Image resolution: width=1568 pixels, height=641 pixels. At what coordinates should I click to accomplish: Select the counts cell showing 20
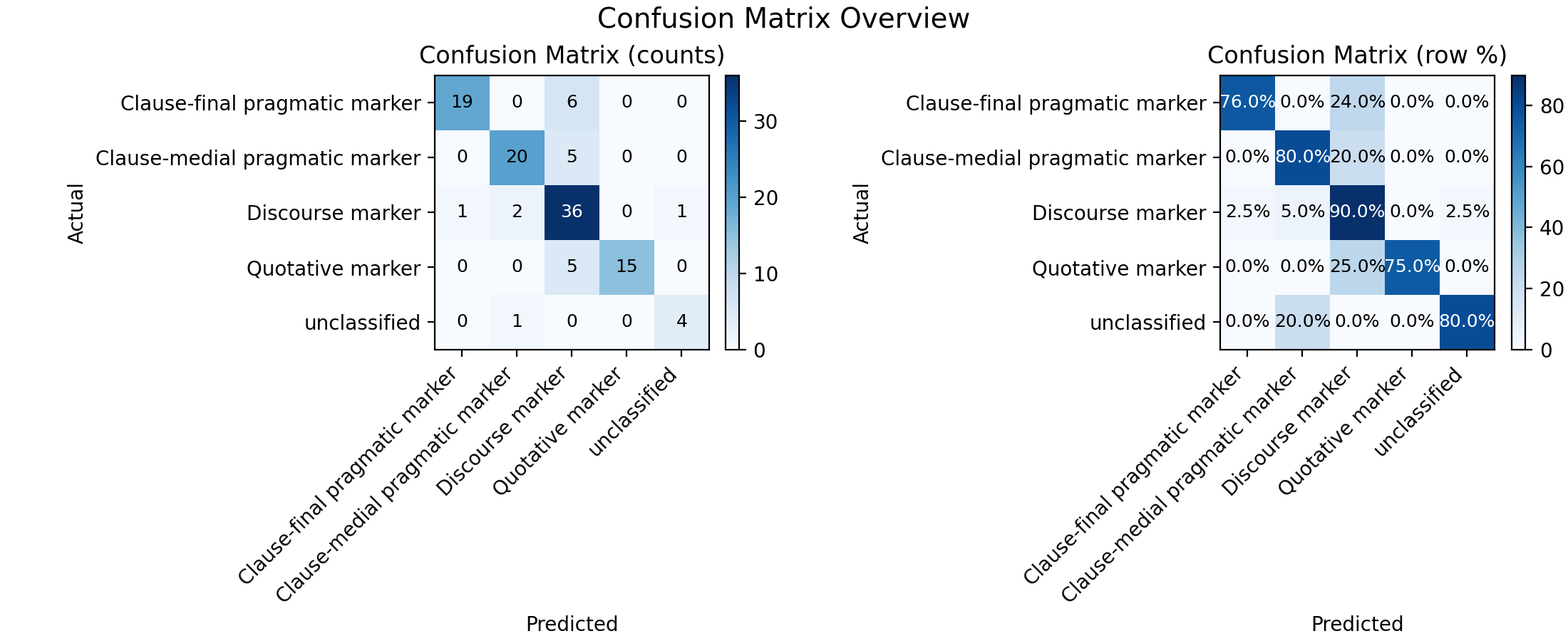pos(517,157)
